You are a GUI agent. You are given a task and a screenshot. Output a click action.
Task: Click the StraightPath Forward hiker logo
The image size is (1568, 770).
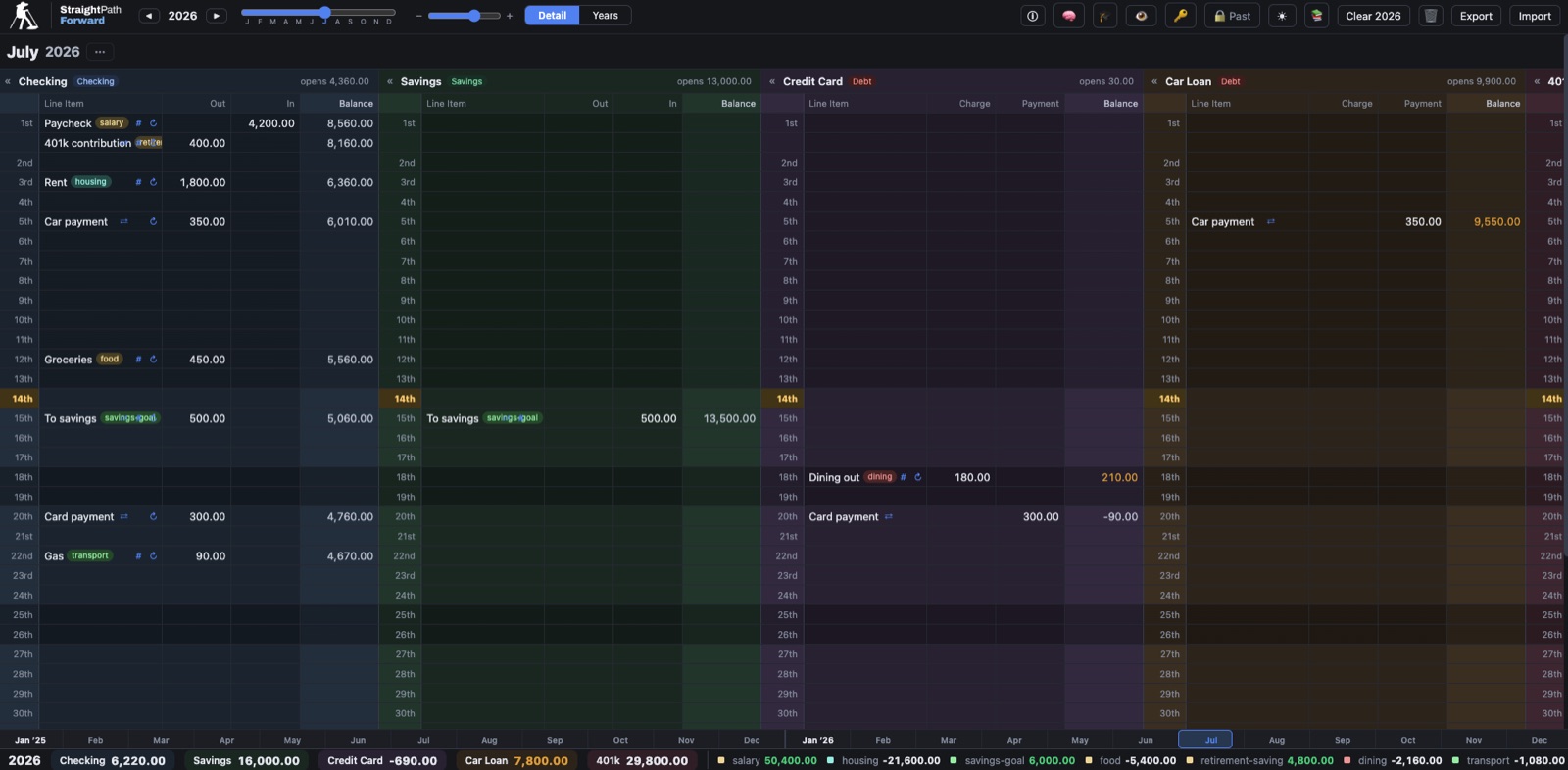click(x=25, y=16)
